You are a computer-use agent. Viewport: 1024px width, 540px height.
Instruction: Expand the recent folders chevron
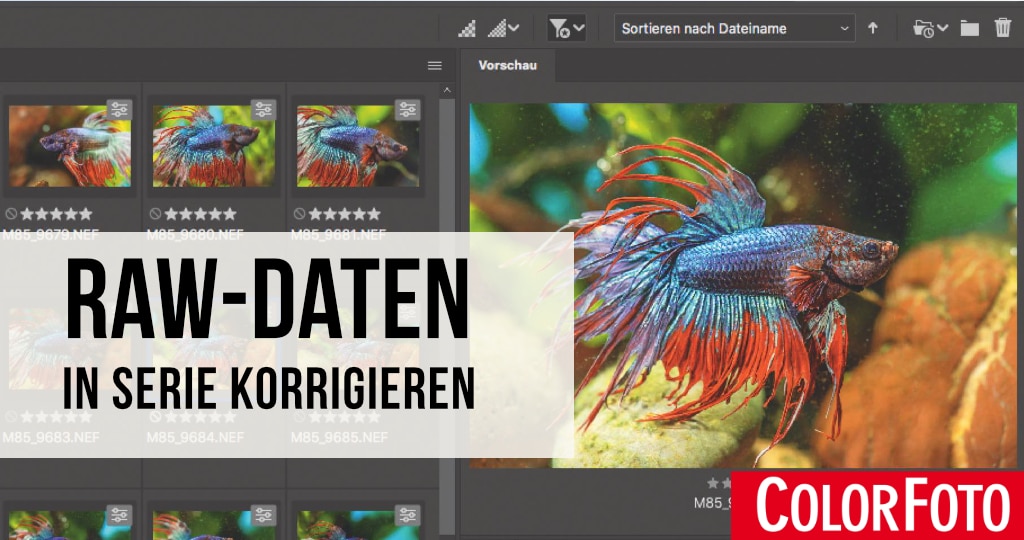click(x=942, y=28)
